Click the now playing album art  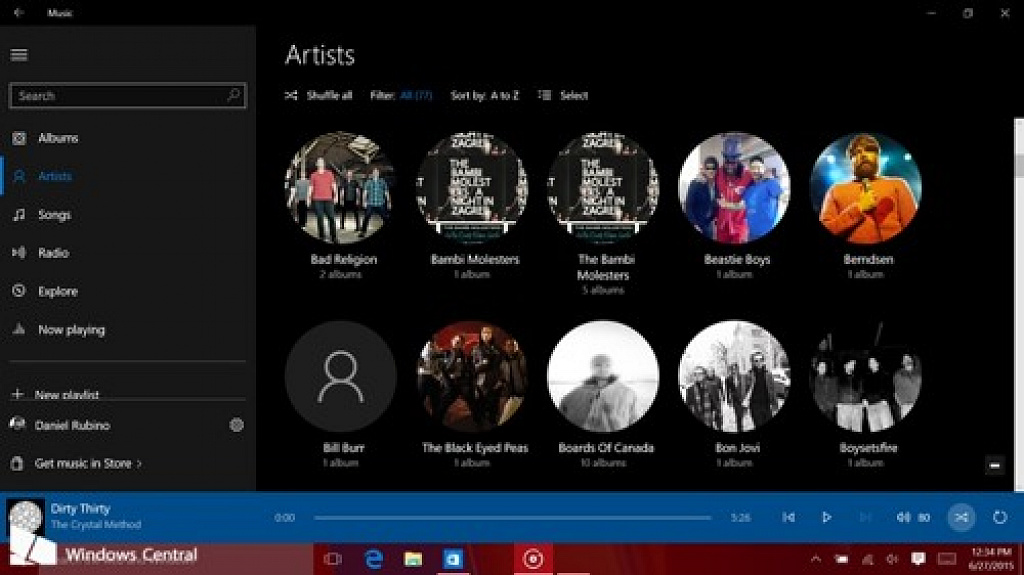coord(26,518)
